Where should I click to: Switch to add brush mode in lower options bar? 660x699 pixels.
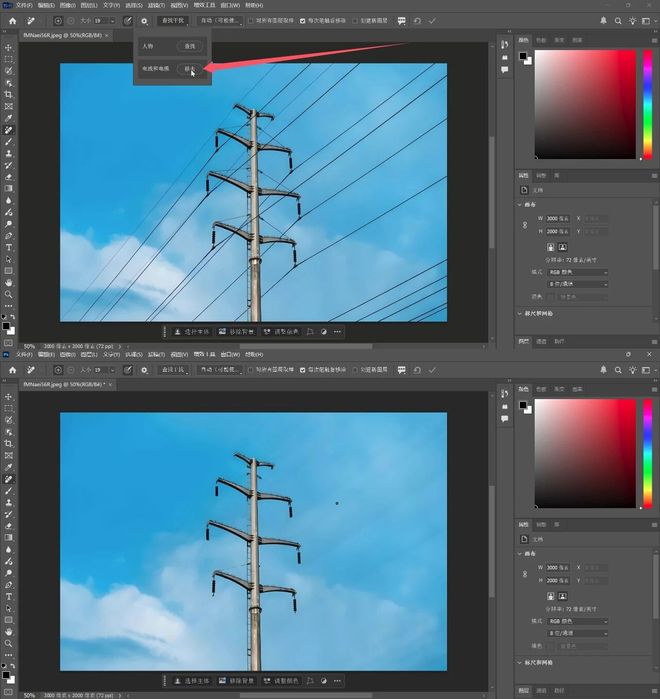(58, 370)
